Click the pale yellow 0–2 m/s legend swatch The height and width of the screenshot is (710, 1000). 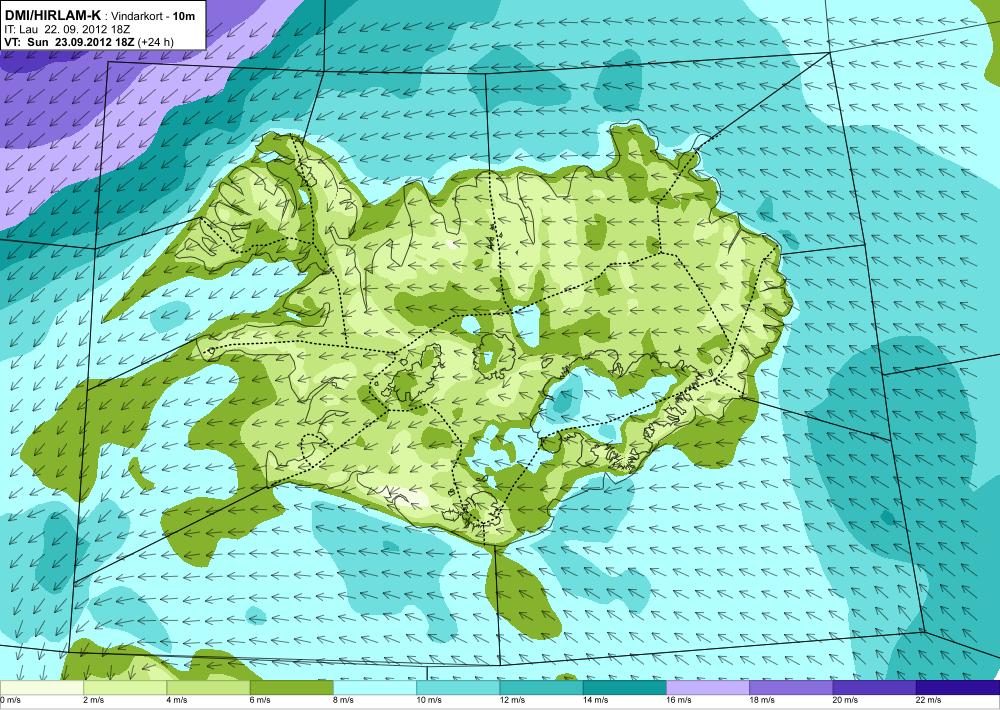(x=41, y=688)
